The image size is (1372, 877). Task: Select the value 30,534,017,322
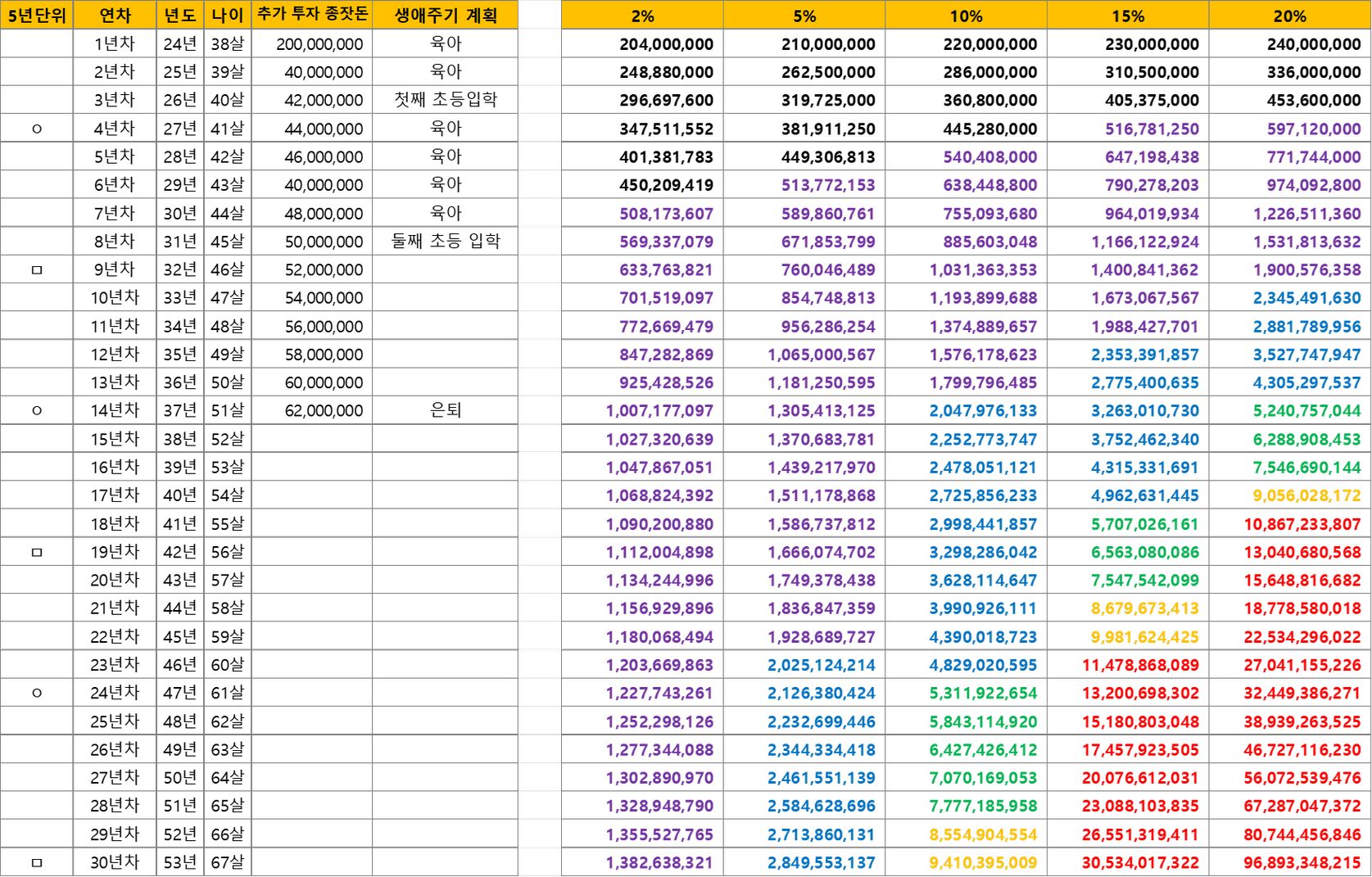[1141, 863]
